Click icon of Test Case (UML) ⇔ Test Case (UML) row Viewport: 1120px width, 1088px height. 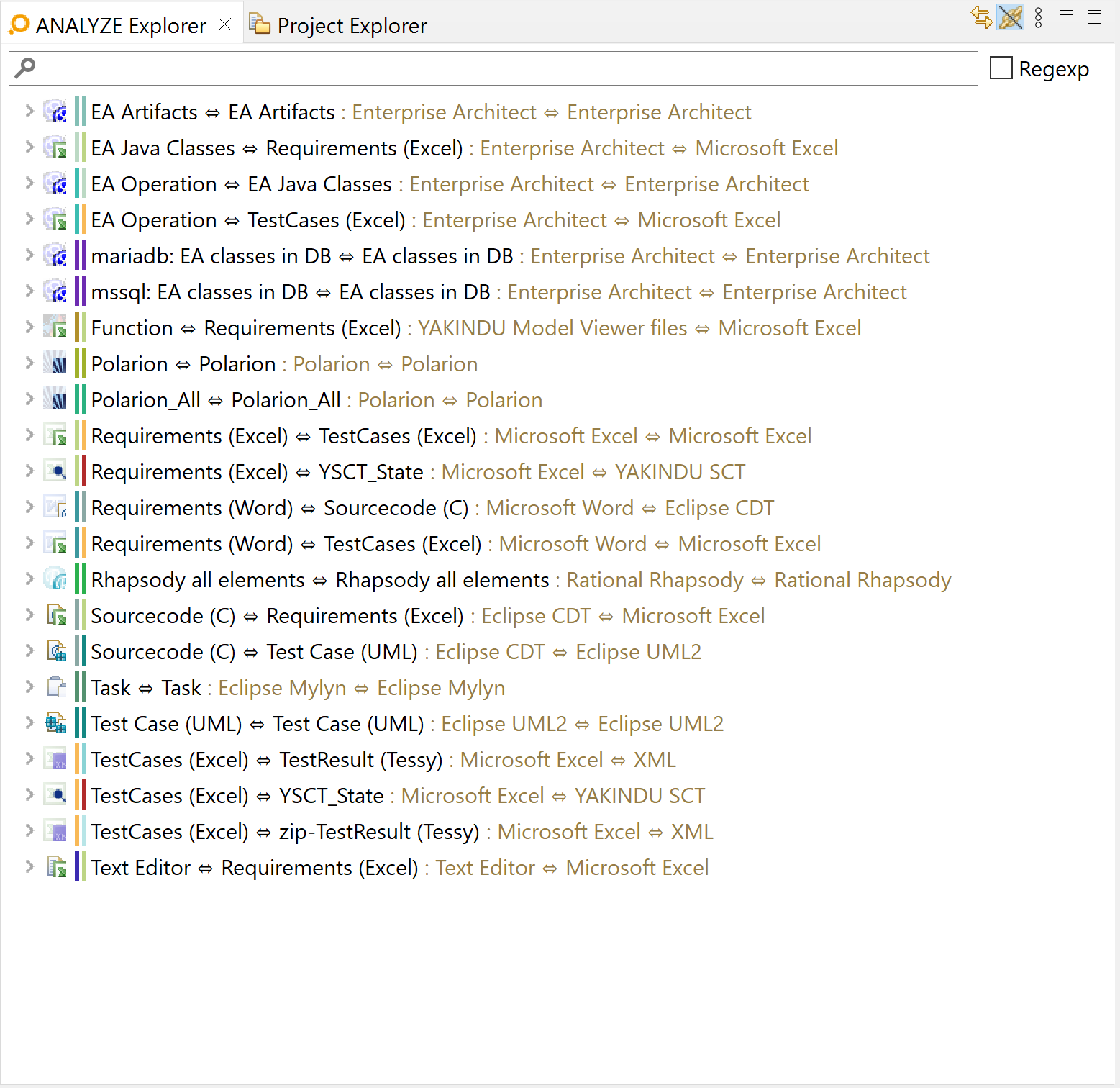point(55,723)
